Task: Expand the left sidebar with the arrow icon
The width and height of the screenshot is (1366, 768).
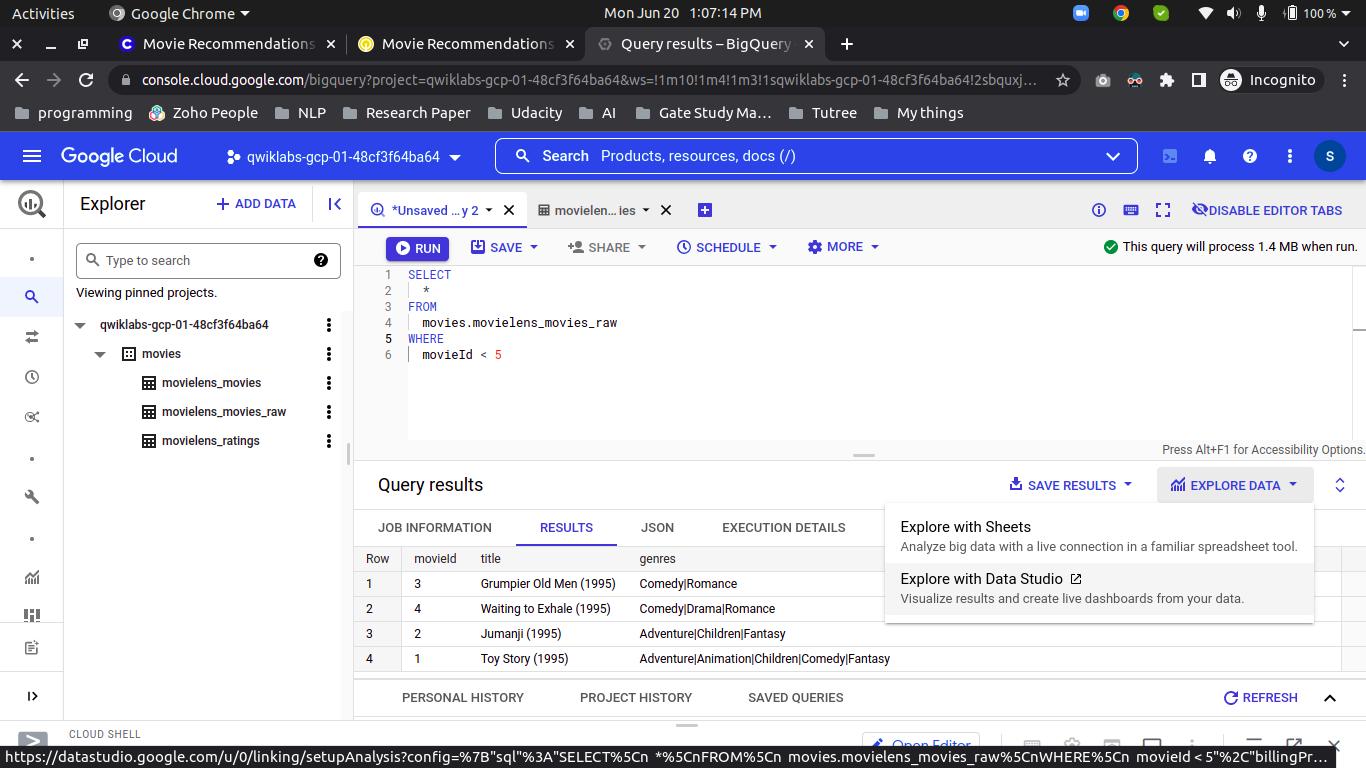Action: (32, 696)
